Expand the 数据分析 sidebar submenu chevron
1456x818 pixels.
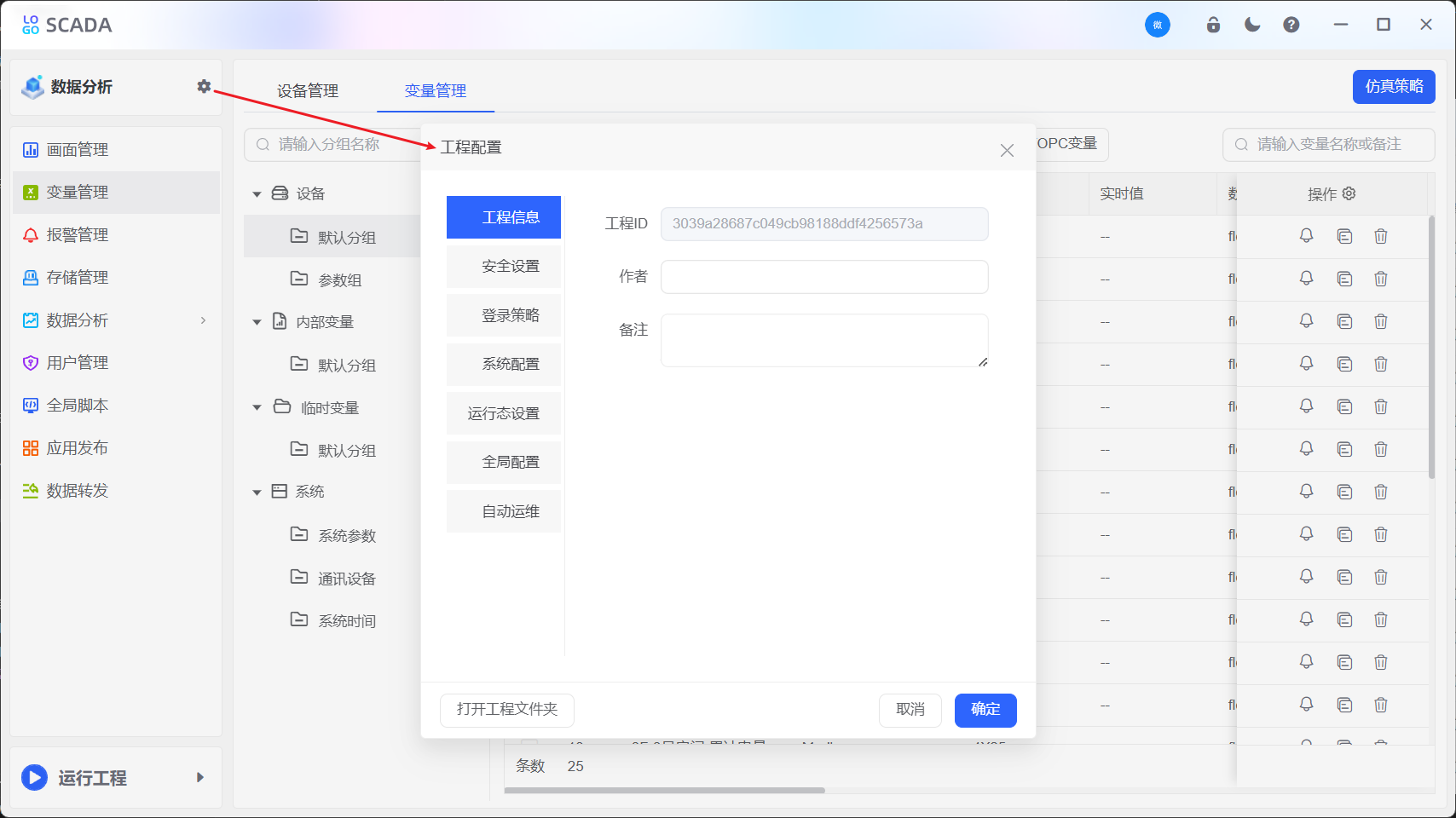click(x=203, y=320)
